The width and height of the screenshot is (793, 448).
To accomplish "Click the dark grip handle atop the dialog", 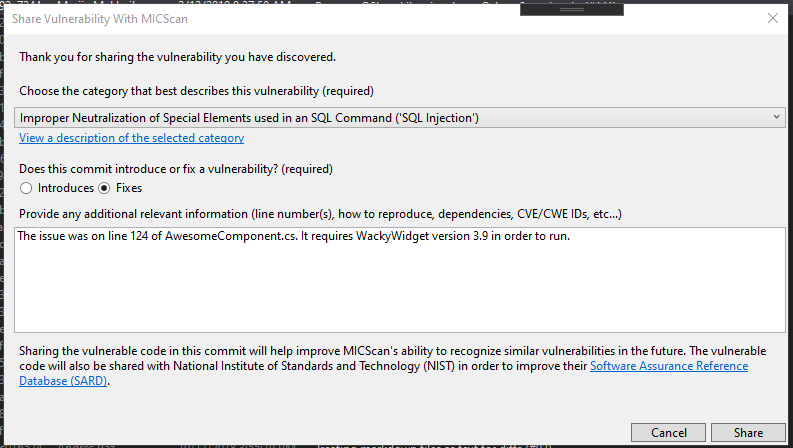I will (571, 10).
